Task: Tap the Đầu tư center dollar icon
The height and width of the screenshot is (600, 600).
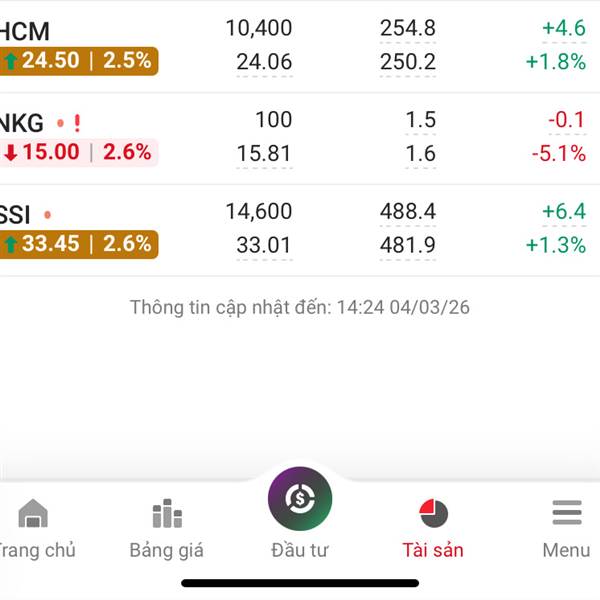Action: point(300,498)
